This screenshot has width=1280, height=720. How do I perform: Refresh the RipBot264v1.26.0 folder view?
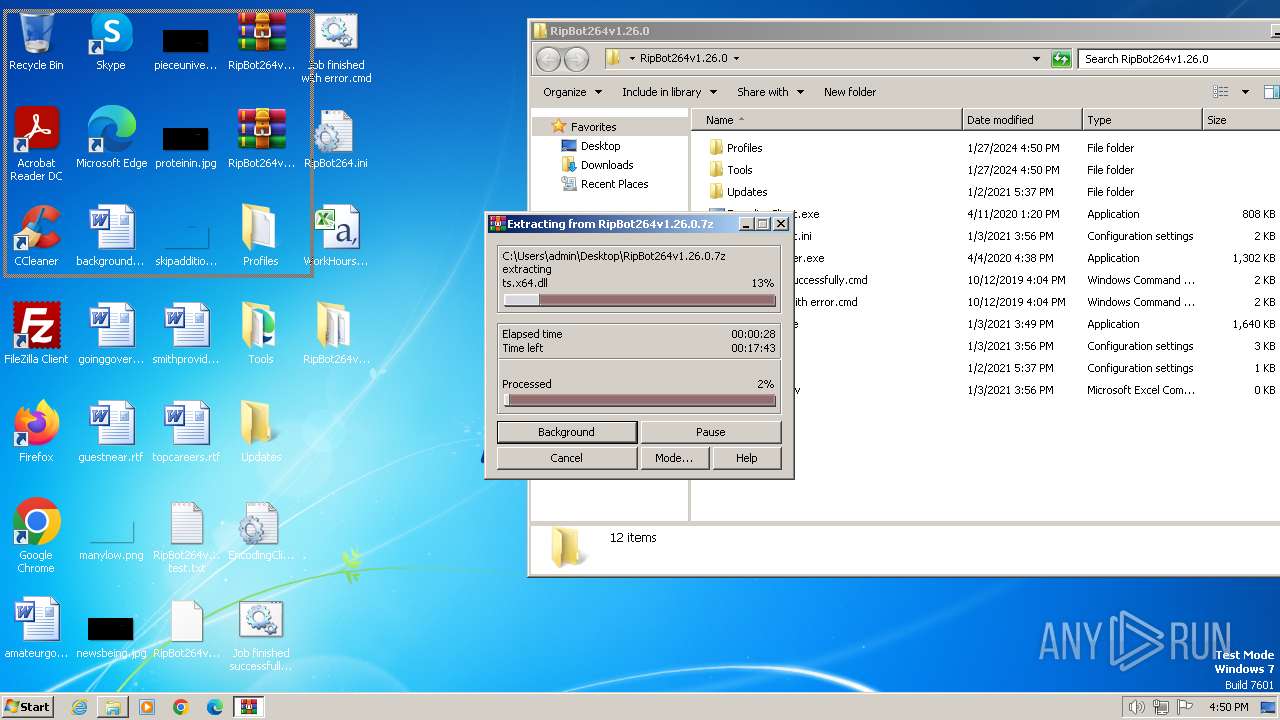(x=1061, y=59)
